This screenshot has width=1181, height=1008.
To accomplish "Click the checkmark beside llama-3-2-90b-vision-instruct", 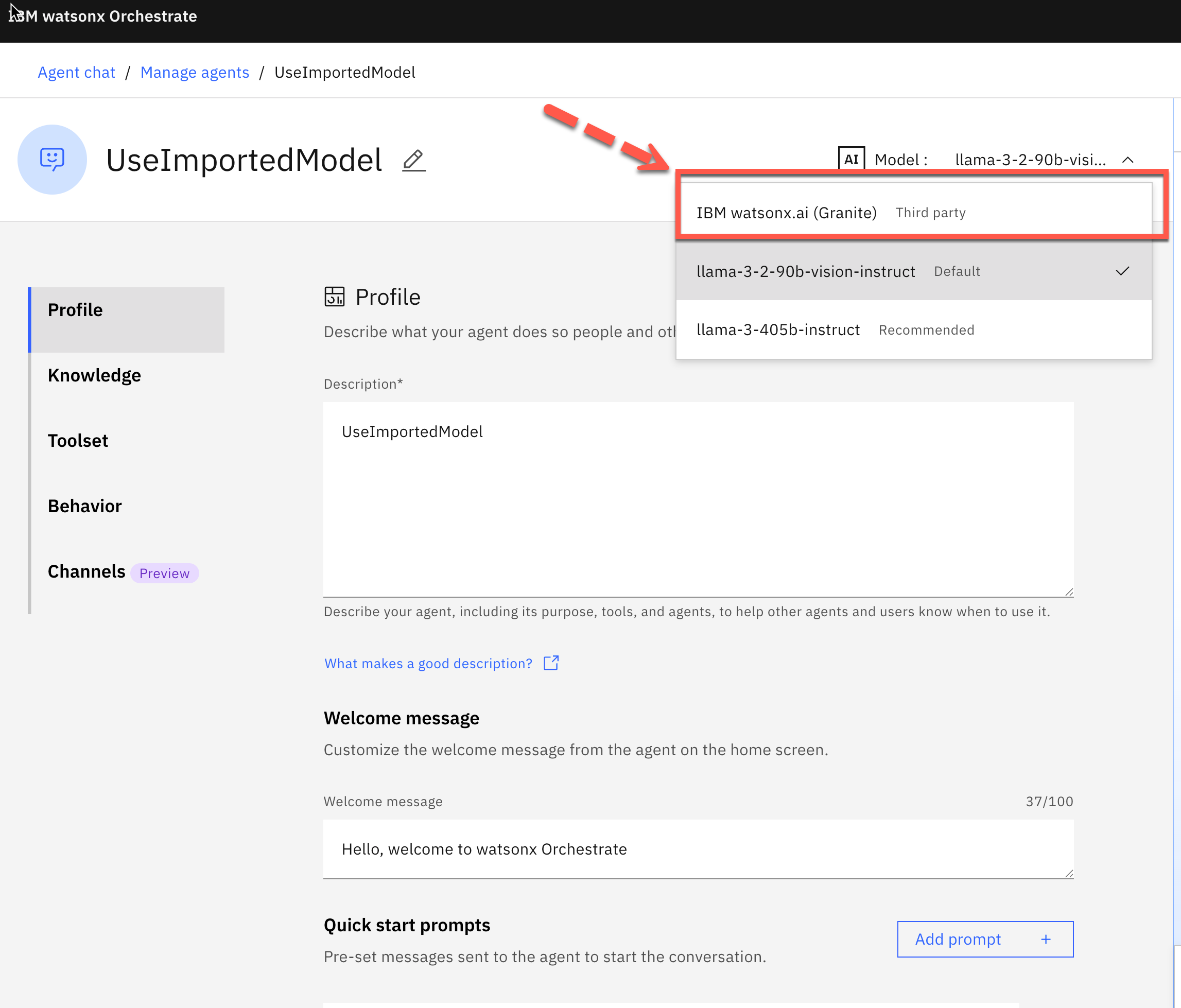I will click(x=1122, y=271).
